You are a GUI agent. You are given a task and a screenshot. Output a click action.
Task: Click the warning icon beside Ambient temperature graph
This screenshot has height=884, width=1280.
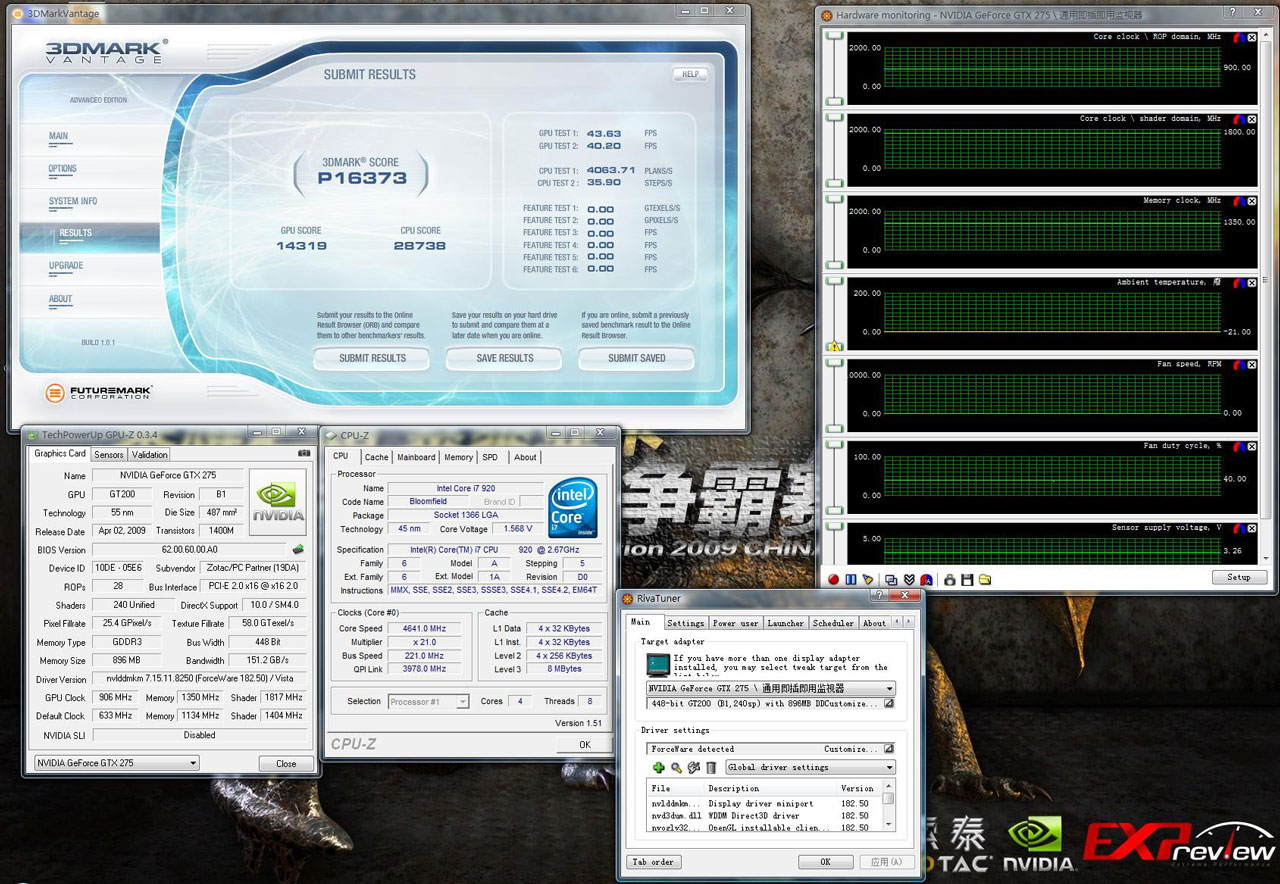(833, 347)
